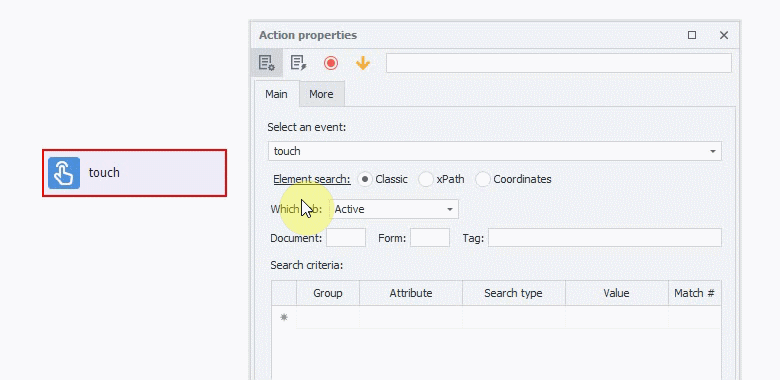The height and width of the screenshot is (380, 780).
Task: Click the Tag input field
Action: 604,238
